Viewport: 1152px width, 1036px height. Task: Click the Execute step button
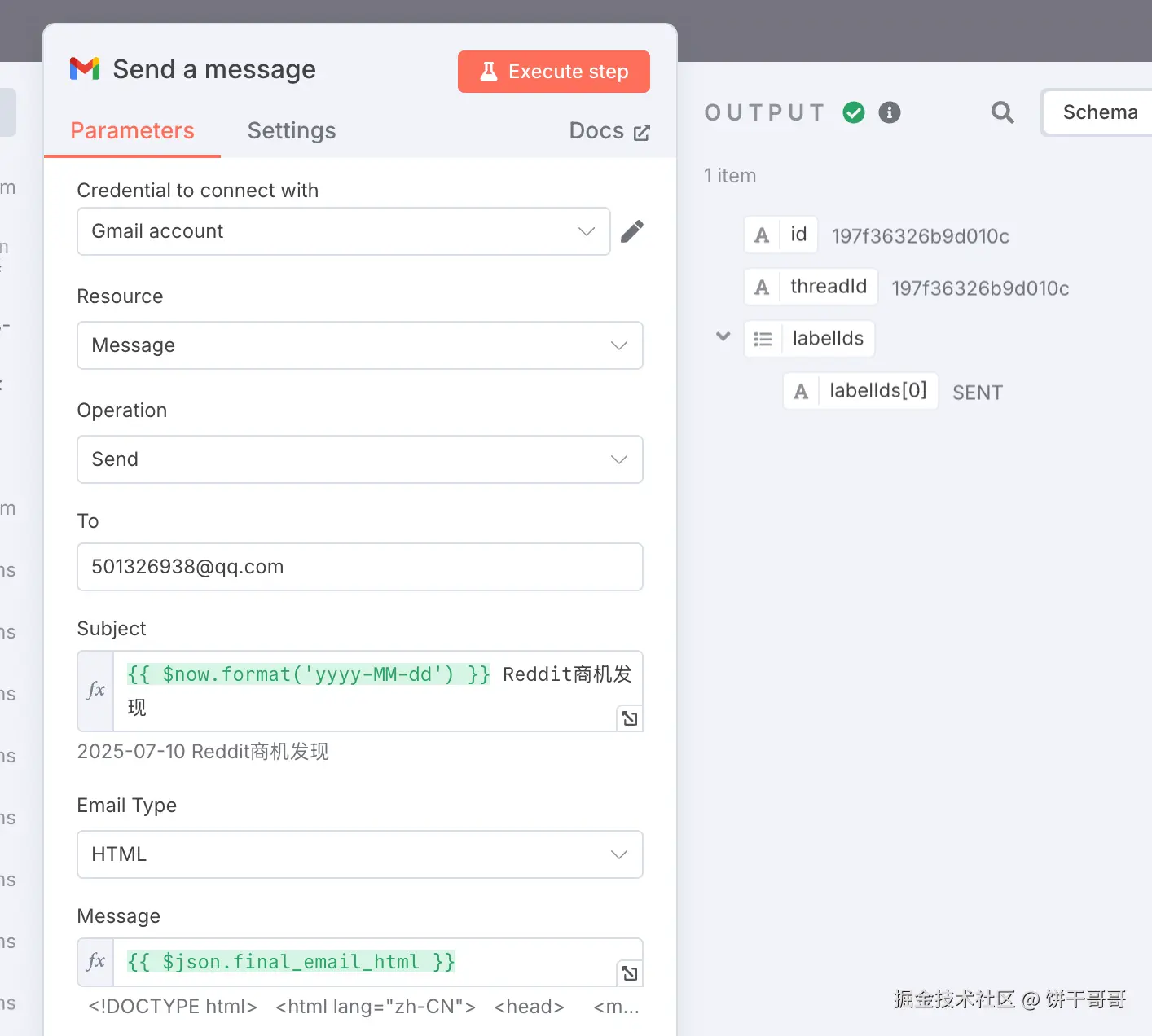click(x=554, y=72)
